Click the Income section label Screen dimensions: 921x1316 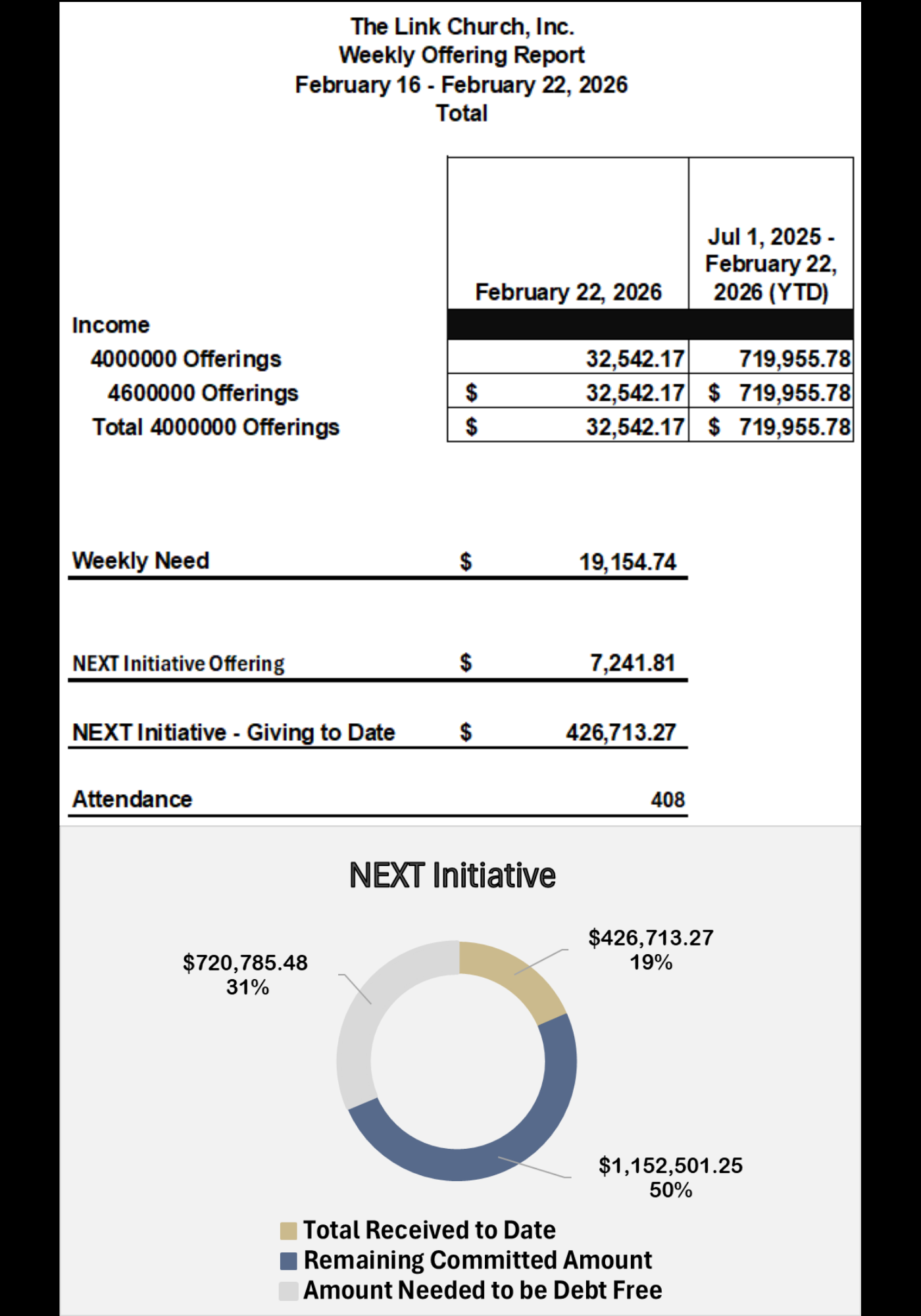coord(111,325)
